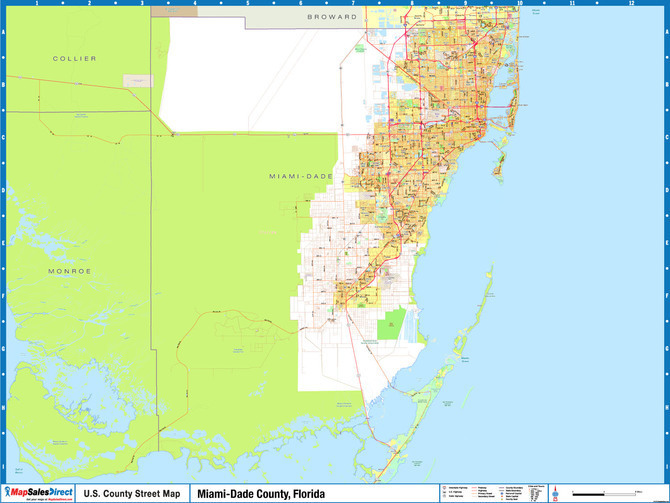Click grid row letter A on left border

tap(3, 32)
